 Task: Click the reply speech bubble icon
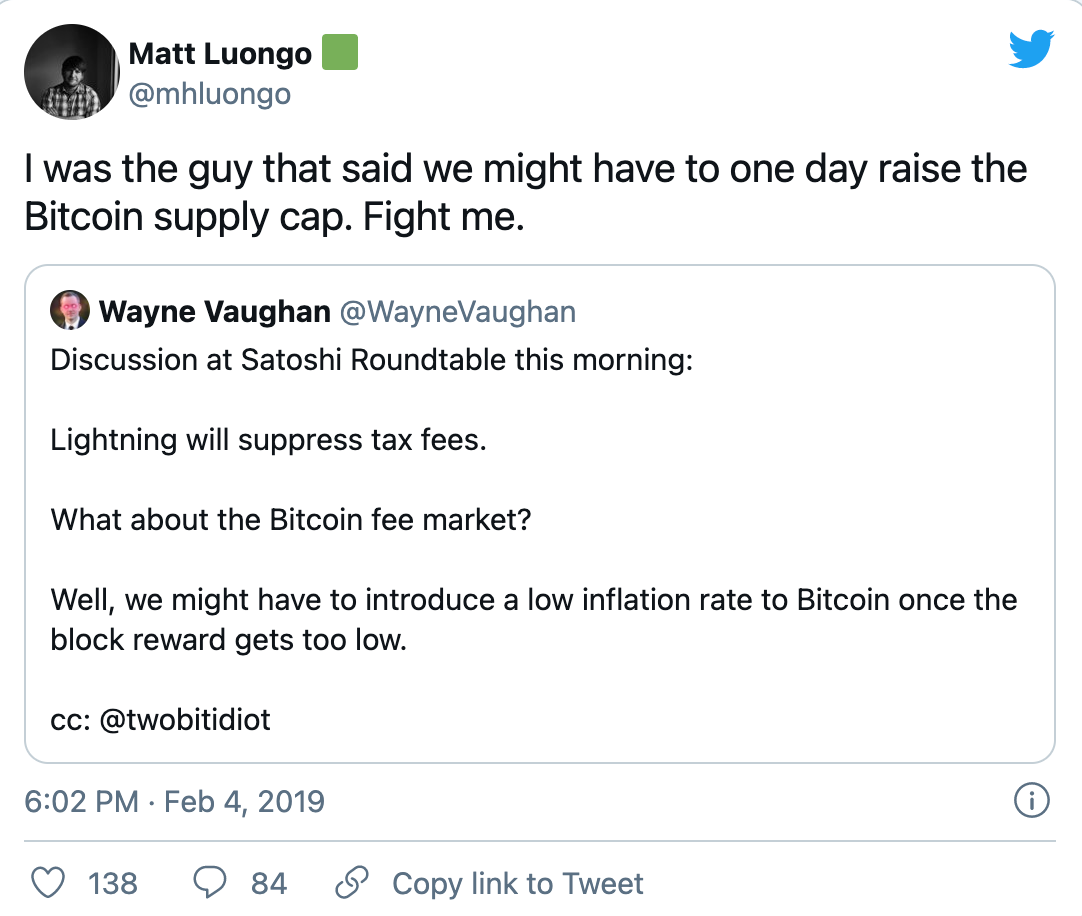tap(209, 883)
